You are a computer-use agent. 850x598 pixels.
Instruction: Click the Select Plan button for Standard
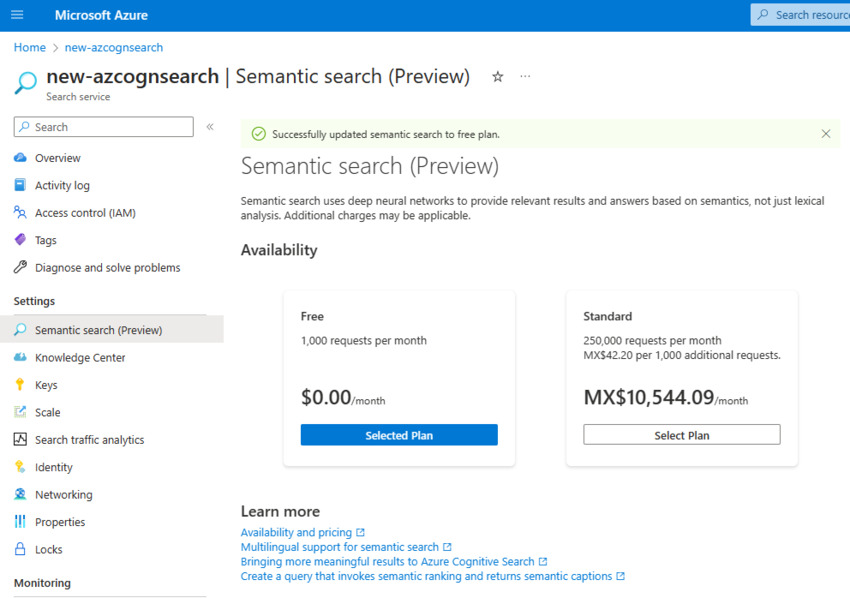point(681,434)
